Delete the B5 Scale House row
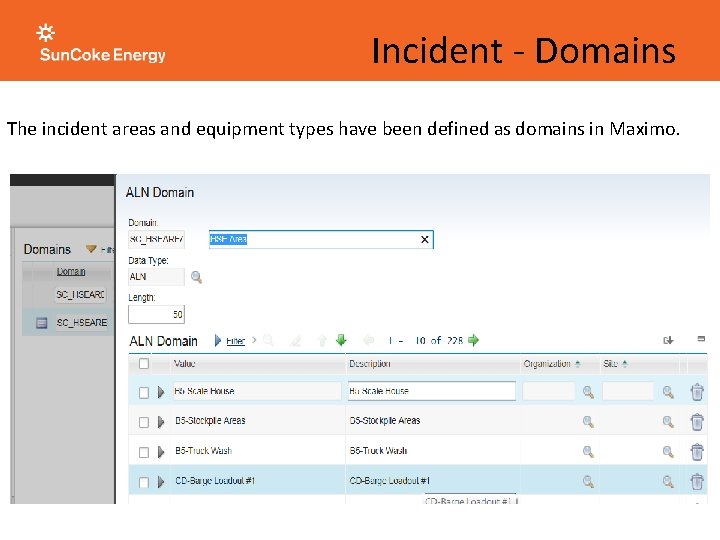Screen dimensions: 720x540 tap(697, 392)
